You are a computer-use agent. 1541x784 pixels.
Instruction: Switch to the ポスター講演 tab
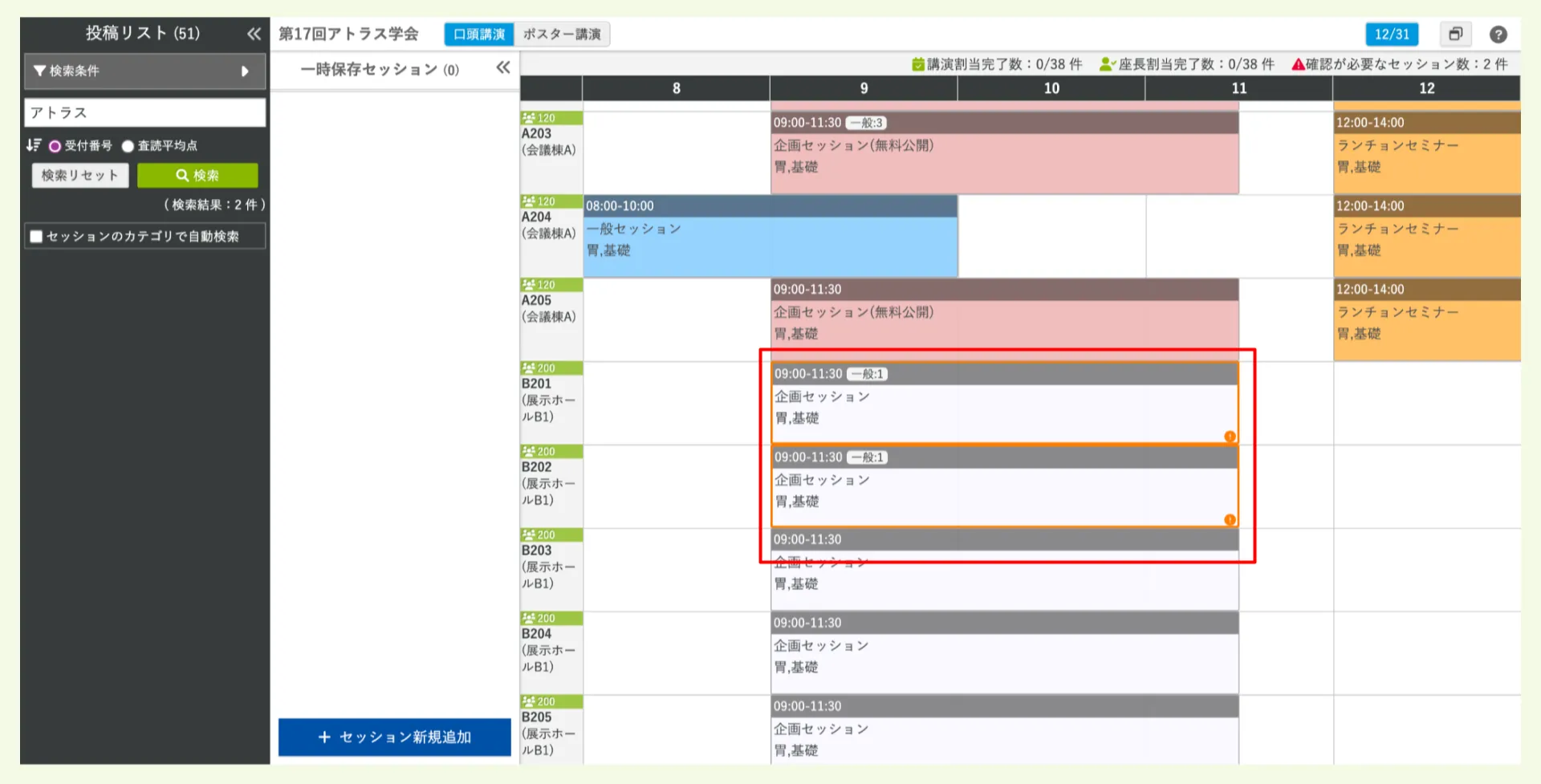click(563, 34)
